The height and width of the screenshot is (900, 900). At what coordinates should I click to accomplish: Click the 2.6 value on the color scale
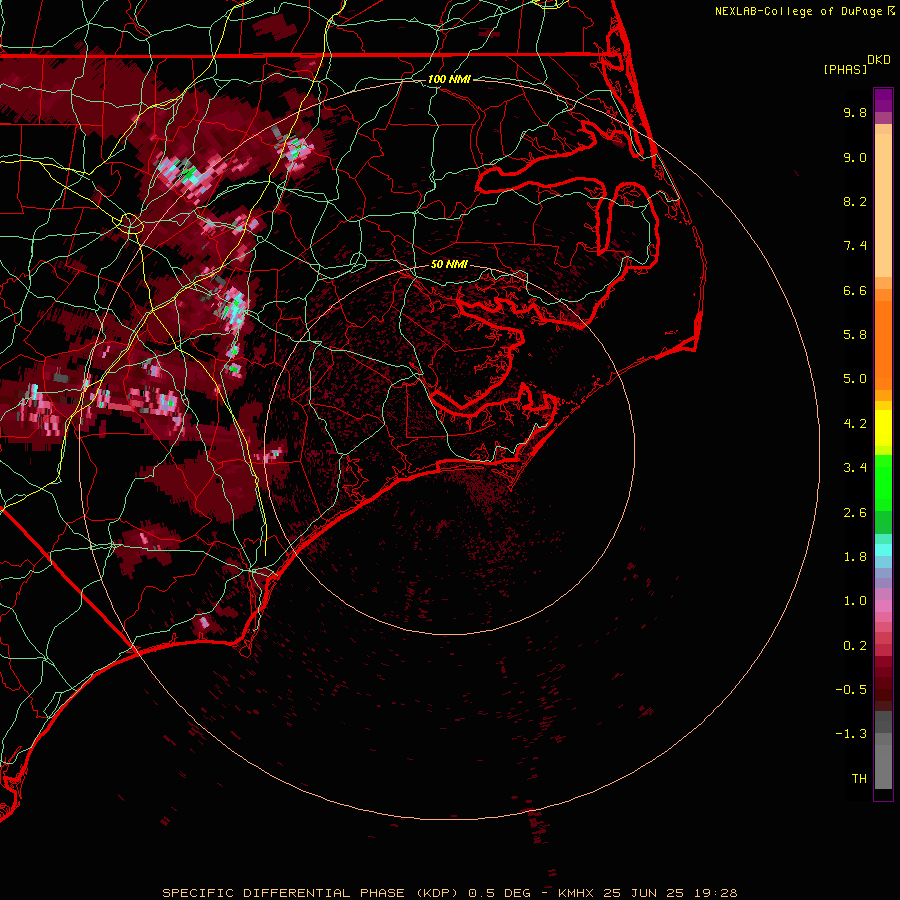(x=855, y=513)
